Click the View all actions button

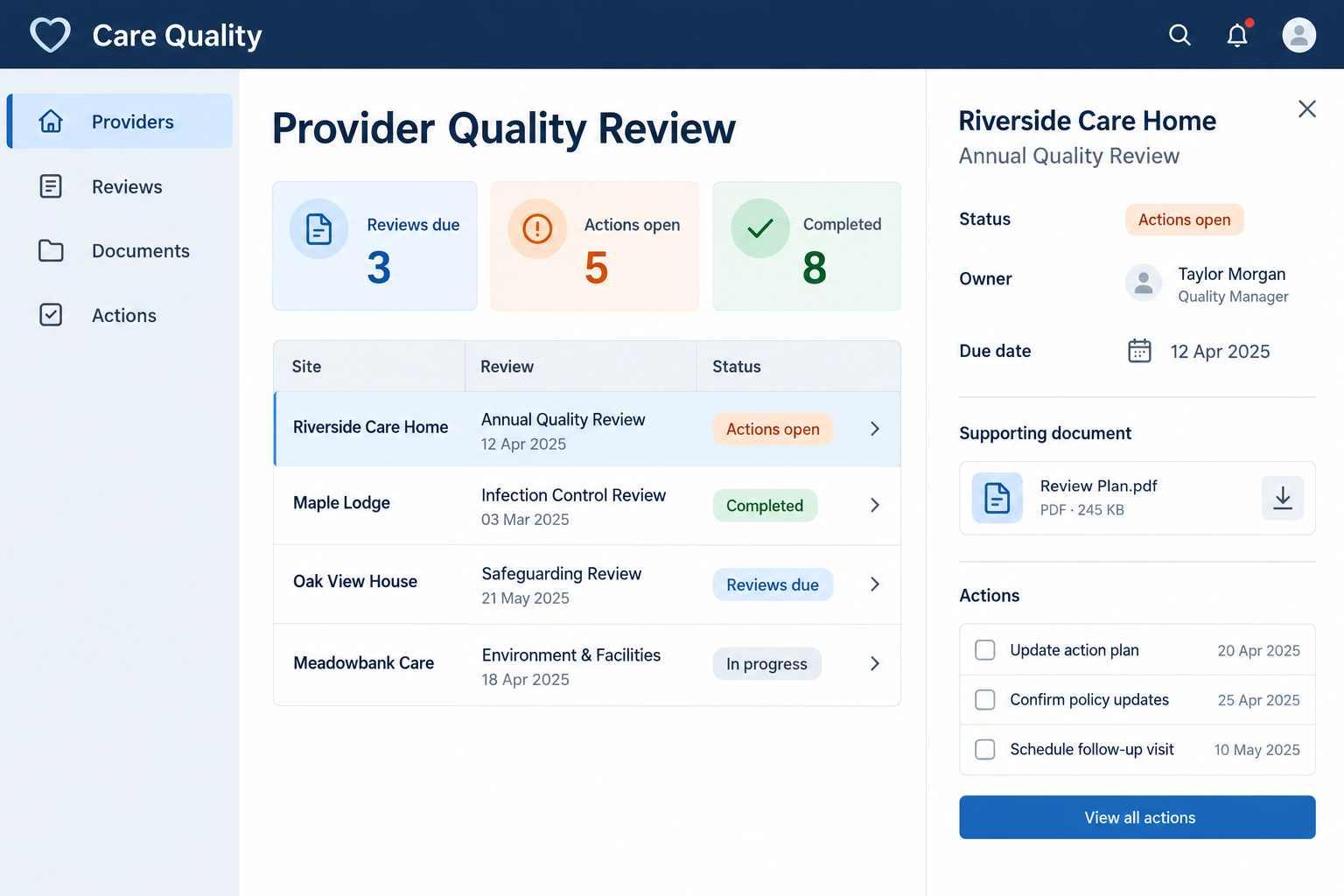(1137, 817)
